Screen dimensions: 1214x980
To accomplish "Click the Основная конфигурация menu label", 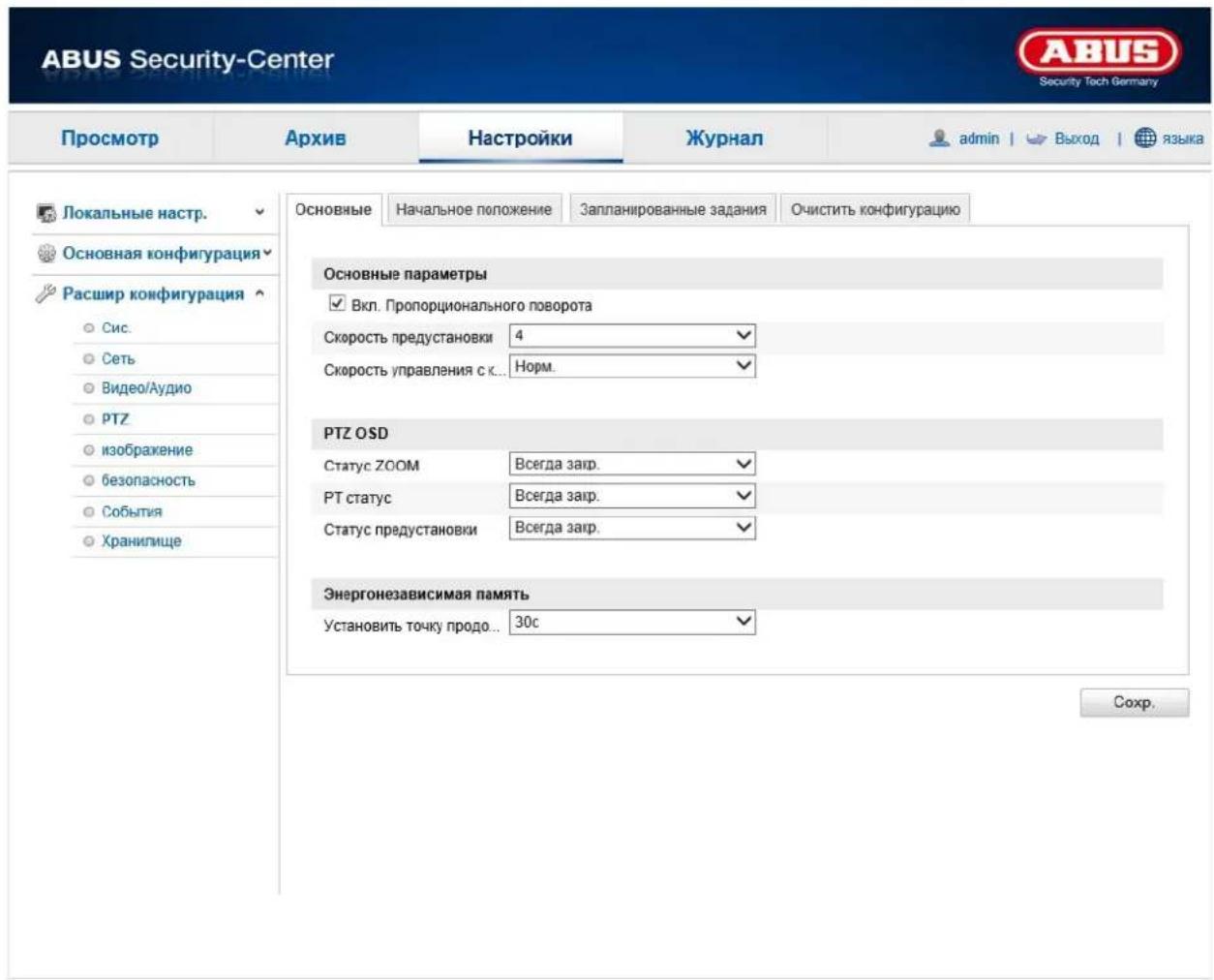I will pos(161,254).
